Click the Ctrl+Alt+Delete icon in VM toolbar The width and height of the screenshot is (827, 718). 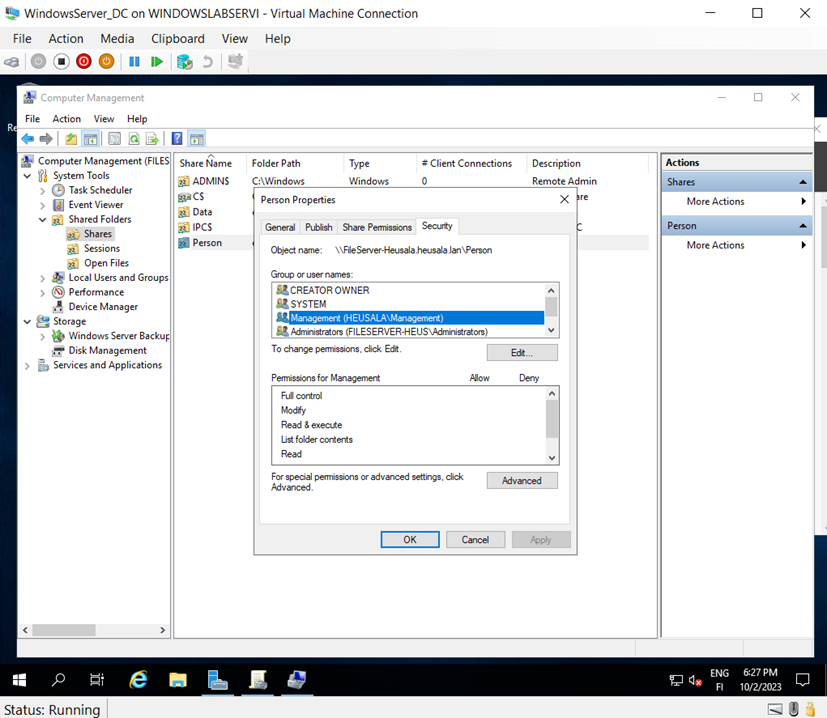[13, 61]
